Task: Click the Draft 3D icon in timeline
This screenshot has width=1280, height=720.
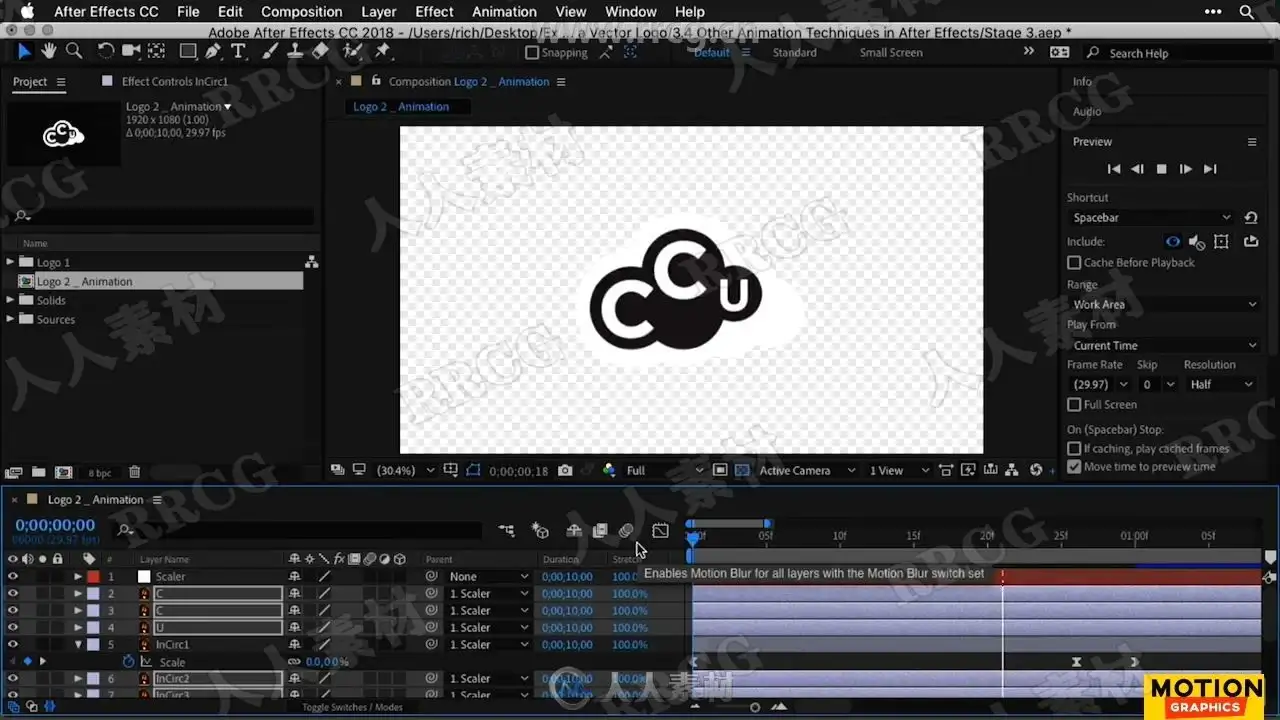Action: tap(540, 530)
